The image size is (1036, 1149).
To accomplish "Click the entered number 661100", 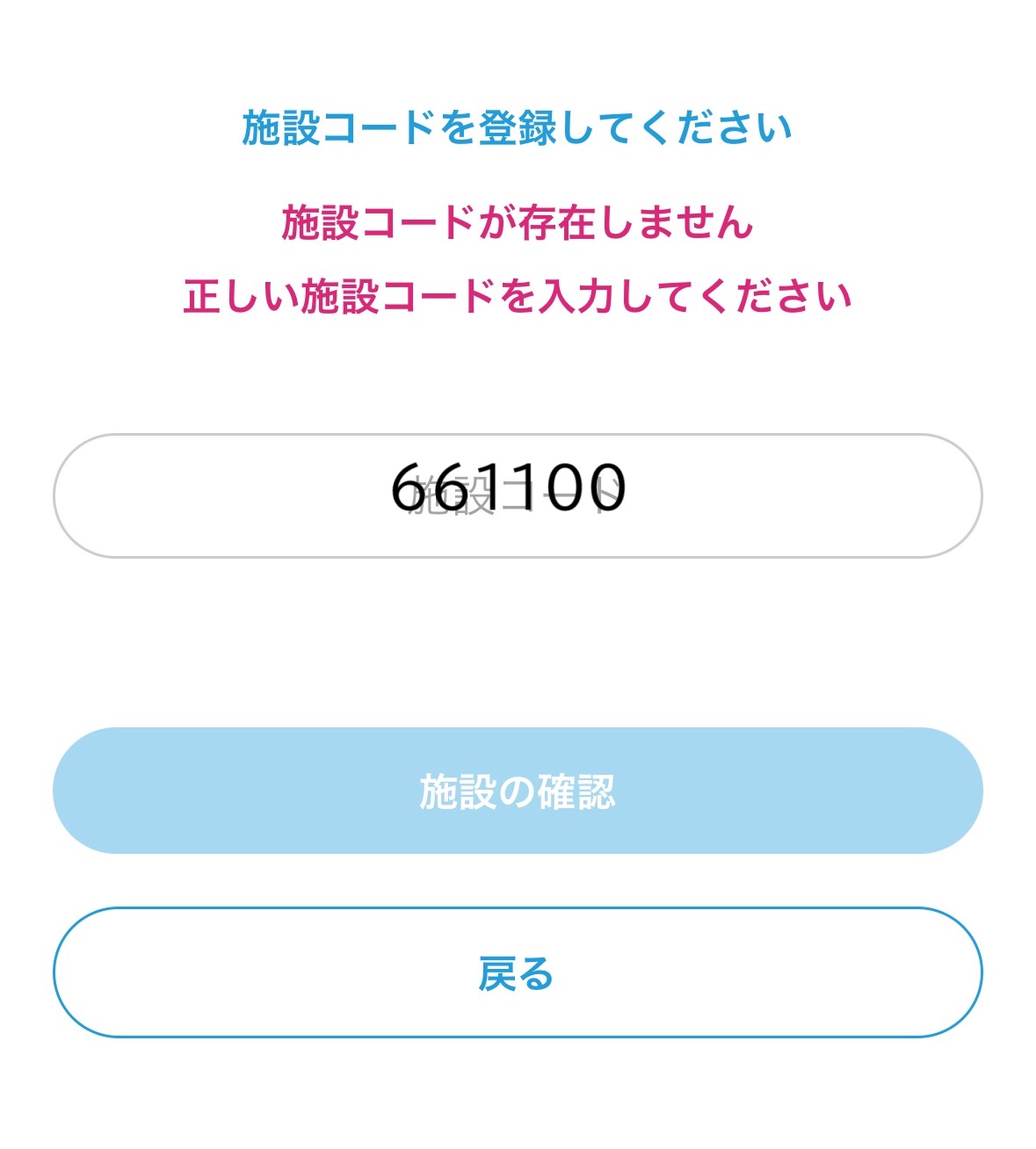I will (508, 488).
